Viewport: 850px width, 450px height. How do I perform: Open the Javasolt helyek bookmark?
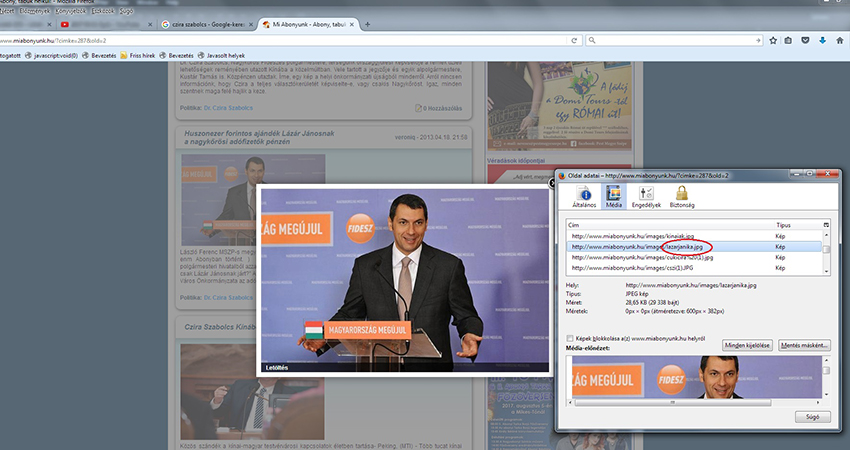point(221,55)
